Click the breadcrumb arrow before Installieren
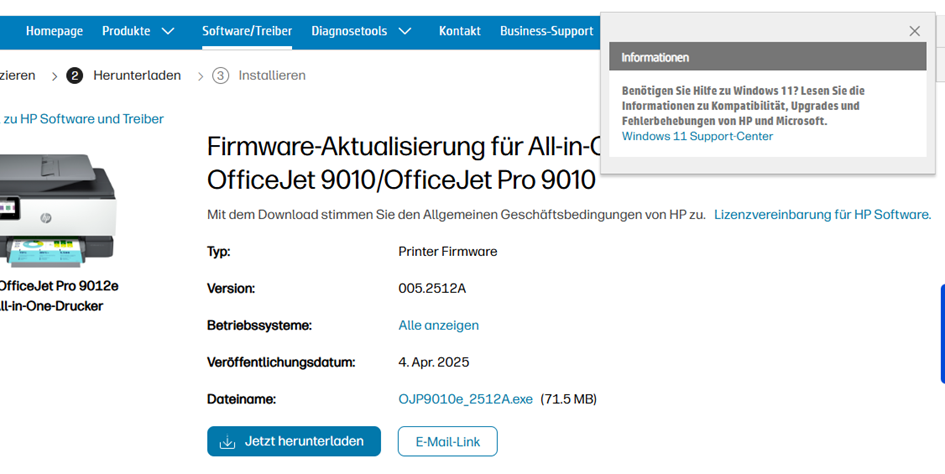The width and height of the screenshot is (945, 474). click(201, 77)
